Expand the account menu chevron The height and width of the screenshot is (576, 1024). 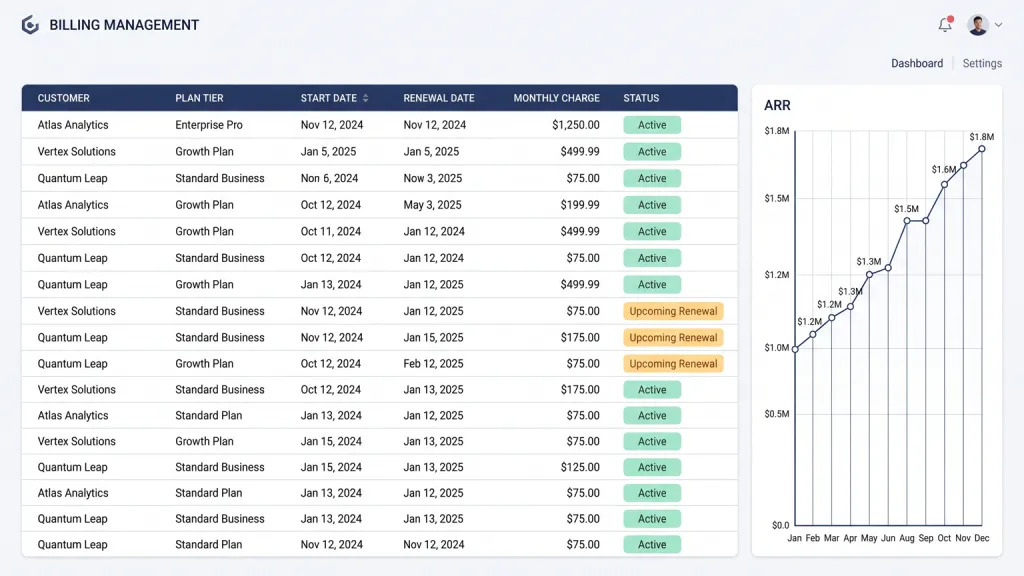999,25
